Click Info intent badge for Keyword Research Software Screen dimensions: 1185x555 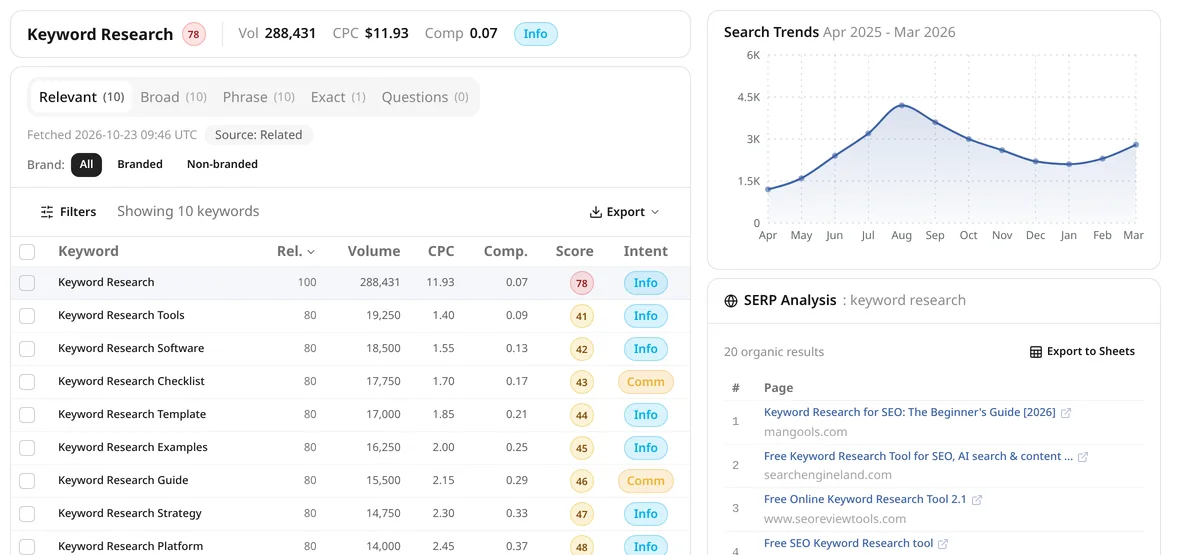[645, 349]
